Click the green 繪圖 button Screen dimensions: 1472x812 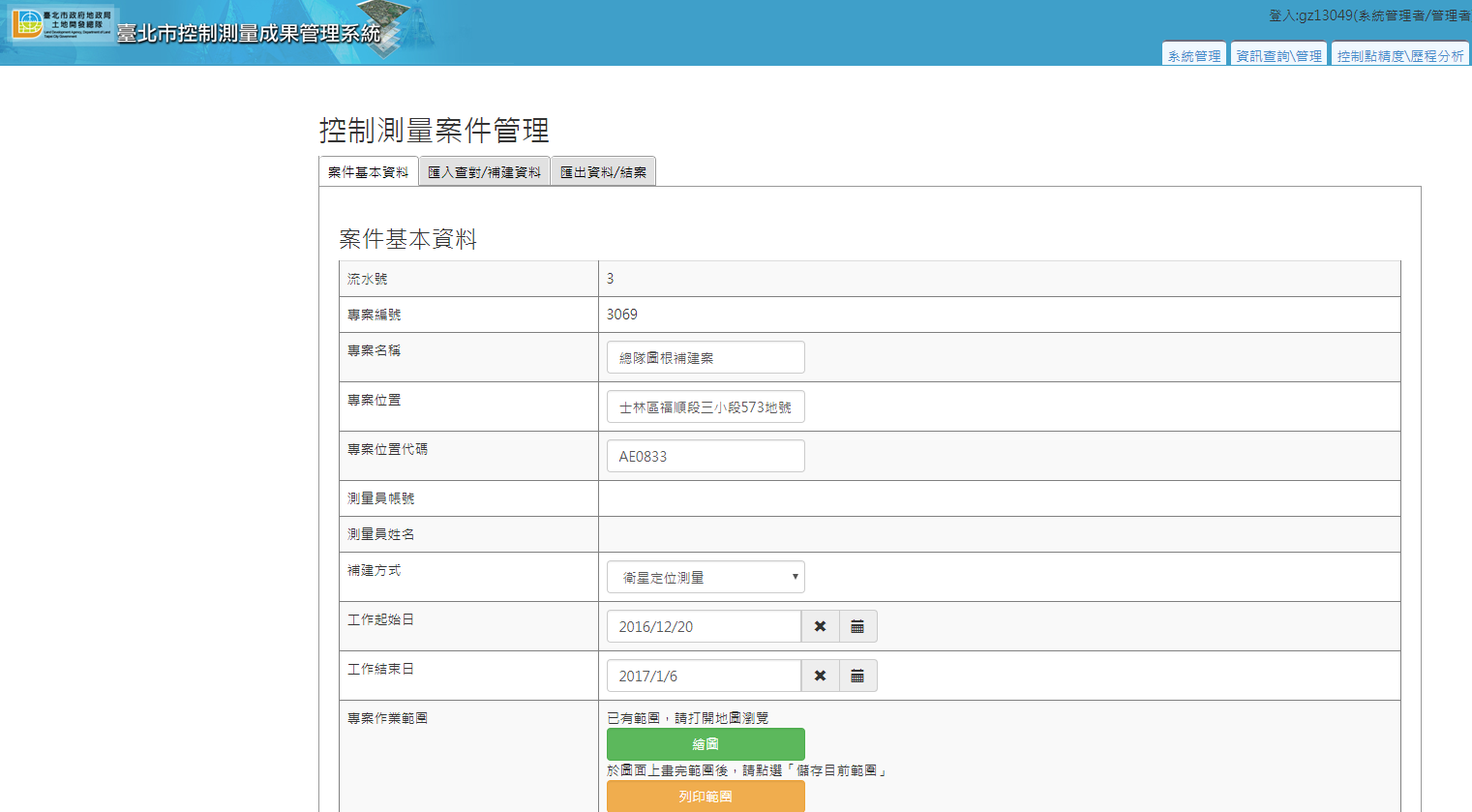(x=706, y=744)
